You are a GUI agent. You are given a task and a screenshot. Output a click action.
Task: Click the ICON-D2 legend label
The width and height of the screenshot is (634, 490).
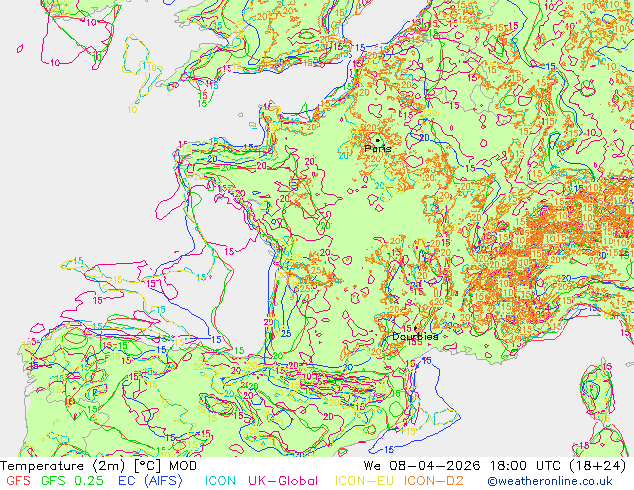pyautogui.click(x=434, y=481)
